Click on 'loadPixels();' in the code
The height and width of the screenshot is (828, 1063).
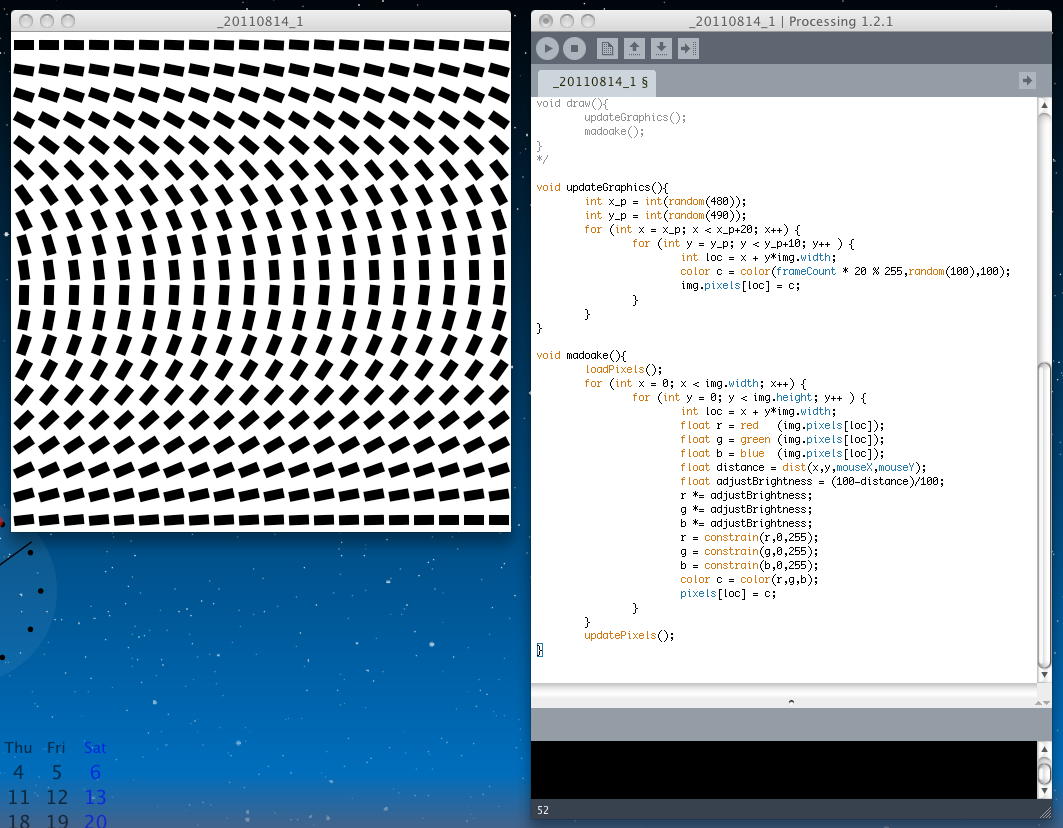pyautogui.click(x=623, y=370)
